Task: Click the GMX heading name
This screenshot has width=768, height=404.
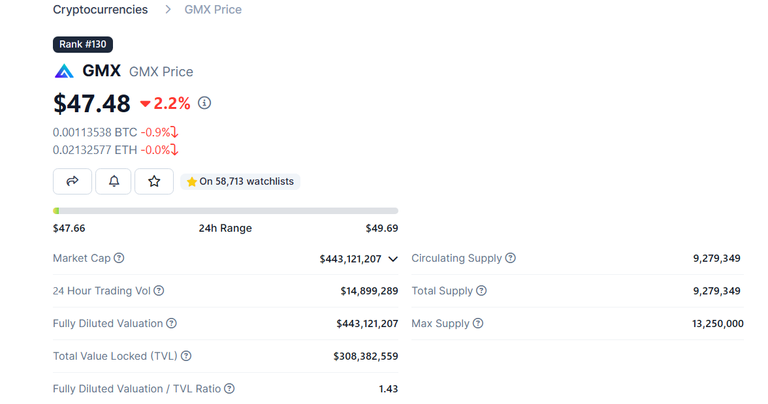Action: tap(101, 71)
